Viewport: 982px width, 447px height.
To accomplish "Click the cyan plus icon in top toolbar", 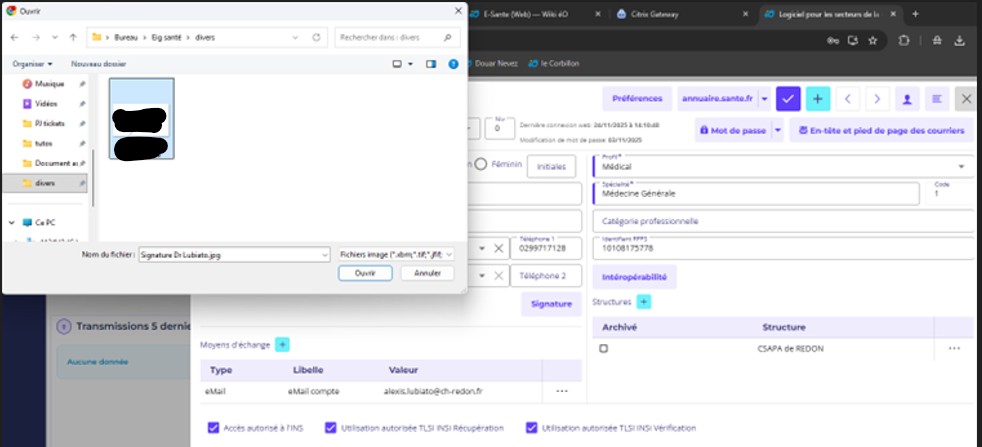I will coord(818,98).
